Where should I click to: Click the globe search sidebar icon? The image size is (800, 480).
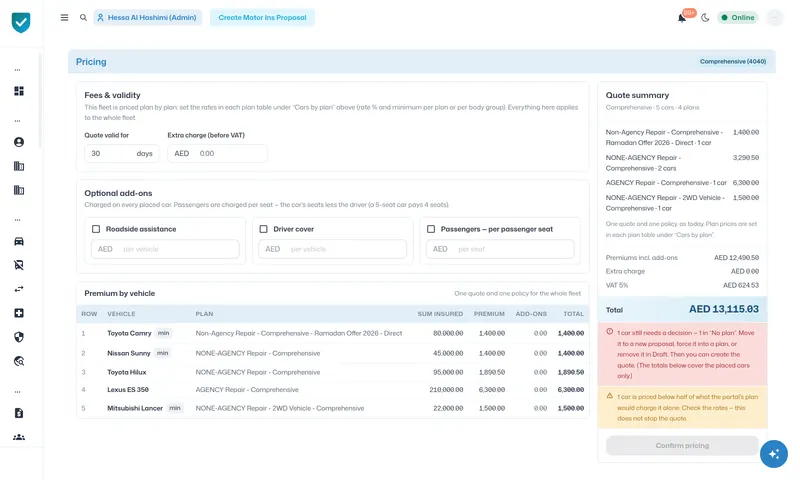[19, 361]
